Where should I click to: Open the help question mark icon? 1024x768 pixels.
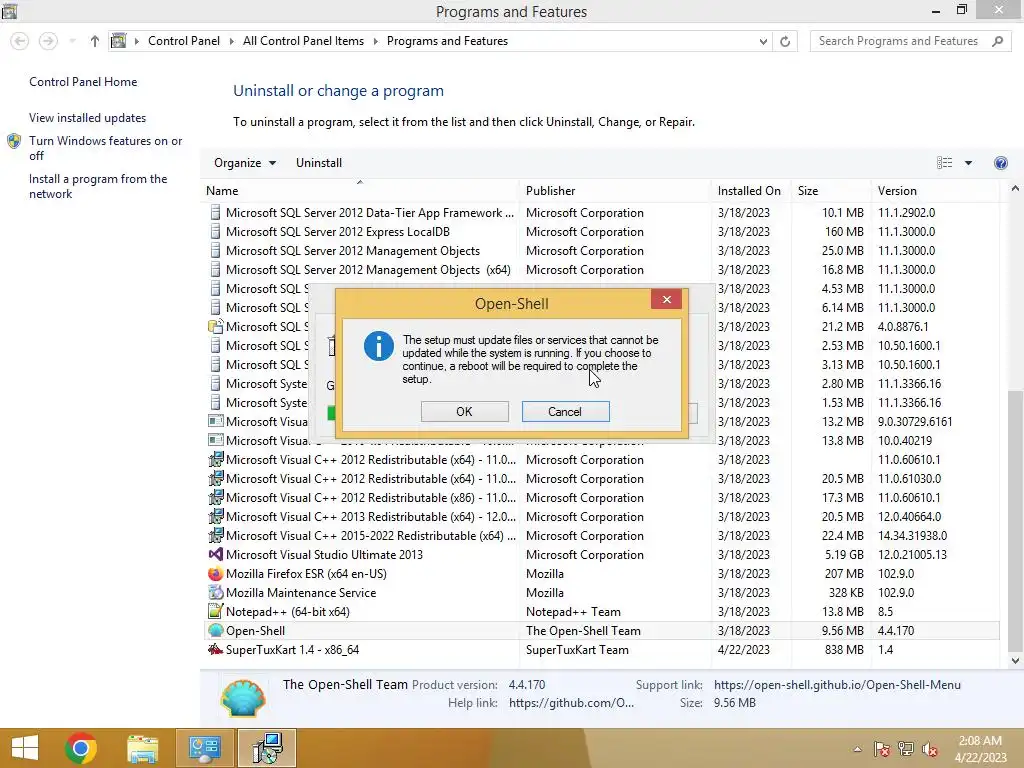coord(1000,163)
